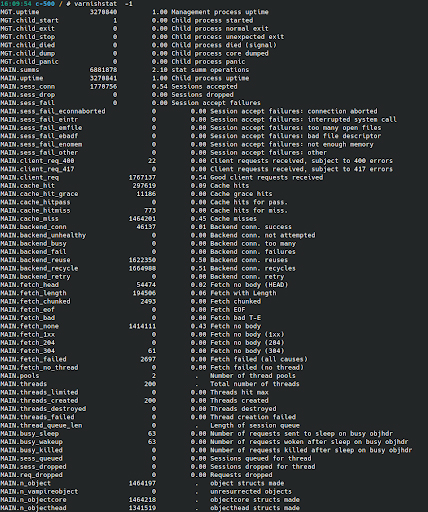Select the MAIN.client_req value 1767137
428x512 pixels.
coord(142,178)
